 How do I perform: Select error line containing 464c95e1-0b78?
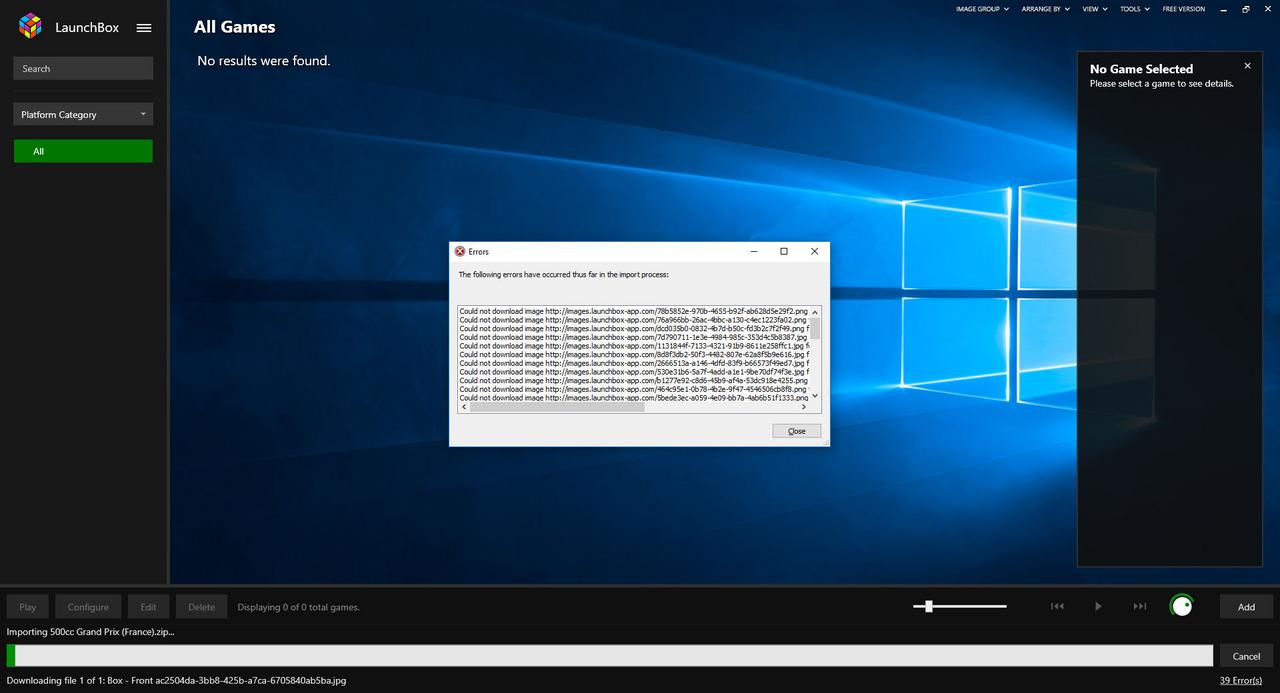coord(634,389)
